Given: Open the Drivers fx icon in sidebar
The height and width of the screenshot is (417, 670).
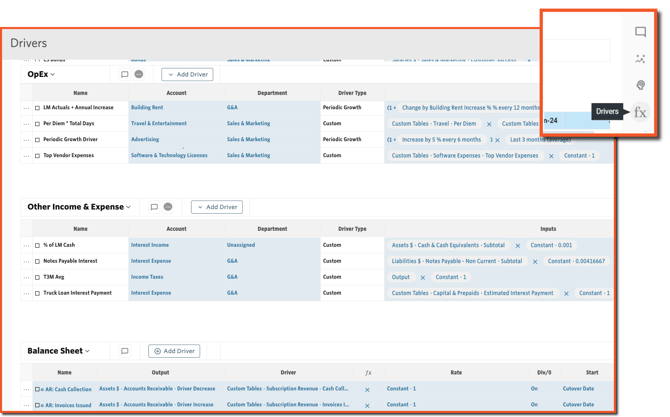Looking at the screenshot, I should (x=640, y=113).
